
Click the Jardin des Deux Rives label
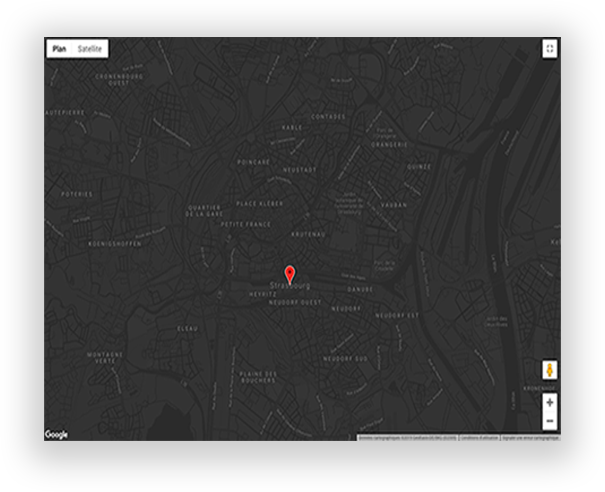497,321
